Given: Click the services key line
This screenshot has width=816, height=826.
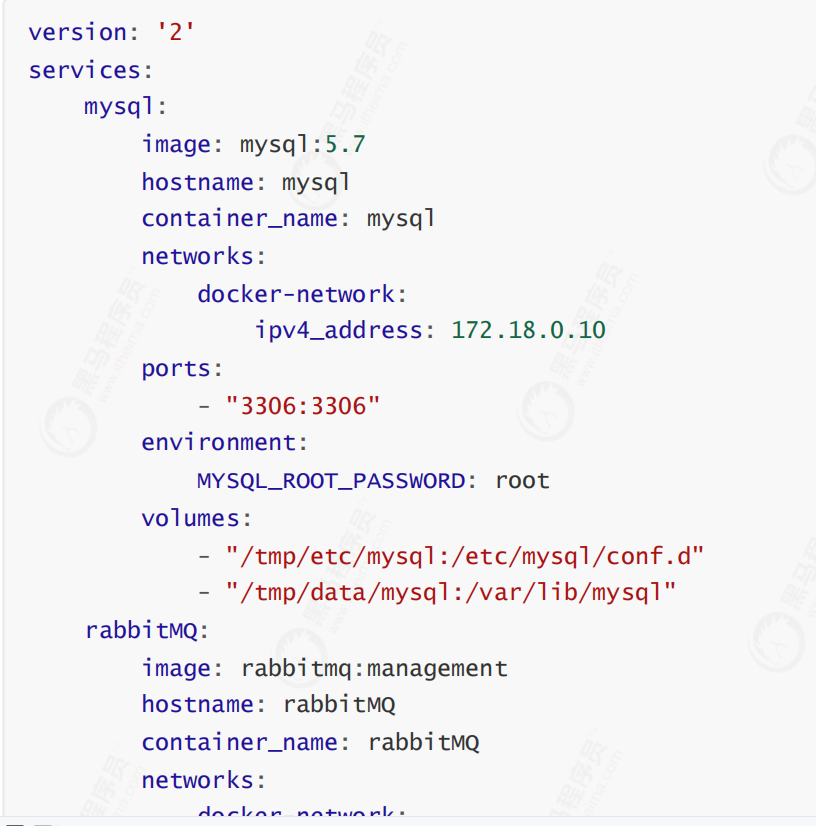Looking at the screenshot, I should (x=91, y=70).
